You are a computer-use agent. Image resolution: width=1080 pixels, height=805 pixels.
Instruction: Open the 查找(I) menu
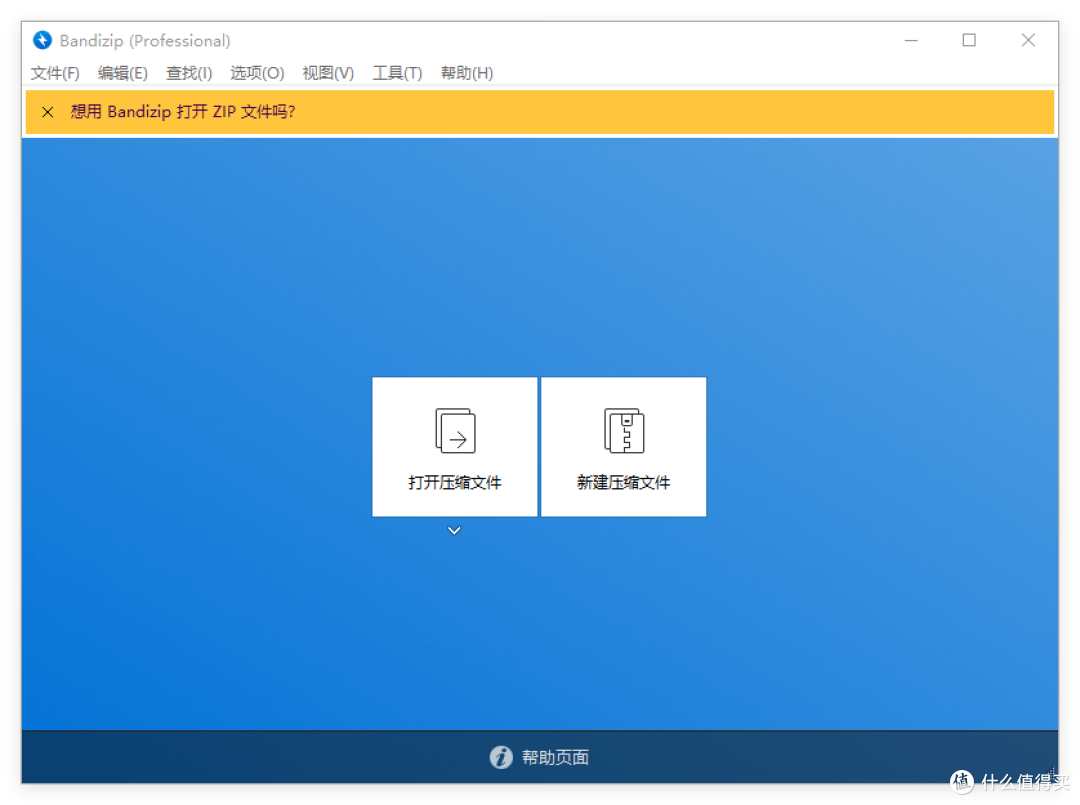(189, 73)
